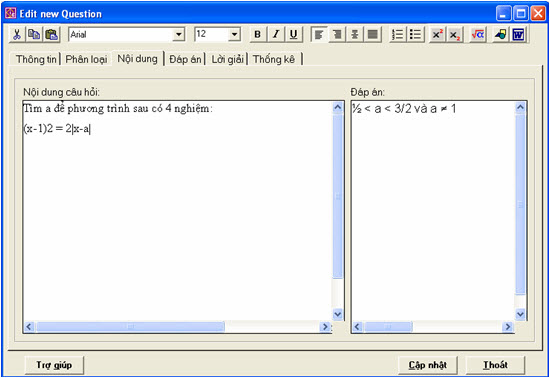Open the Arial font dropdown

pyautogui.click(x=179, y=35)
